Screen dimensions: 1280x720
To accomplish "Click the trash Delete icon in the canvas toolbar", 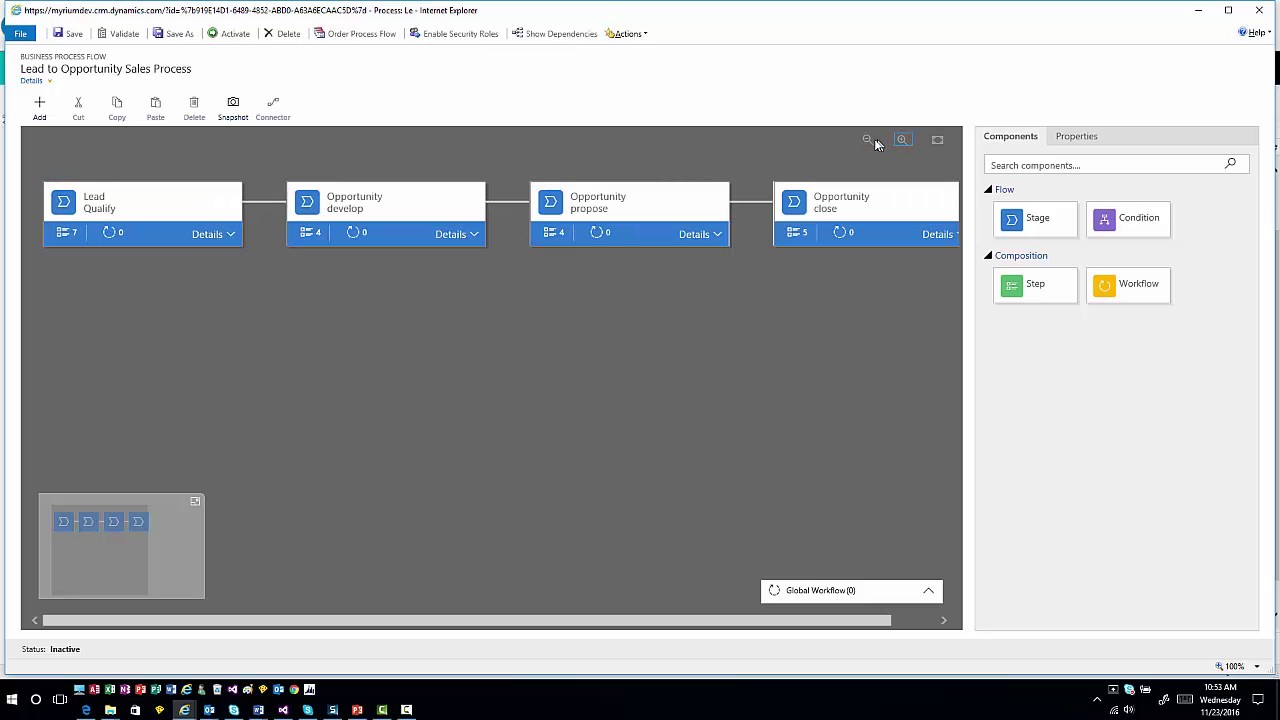I will point(194,102).
